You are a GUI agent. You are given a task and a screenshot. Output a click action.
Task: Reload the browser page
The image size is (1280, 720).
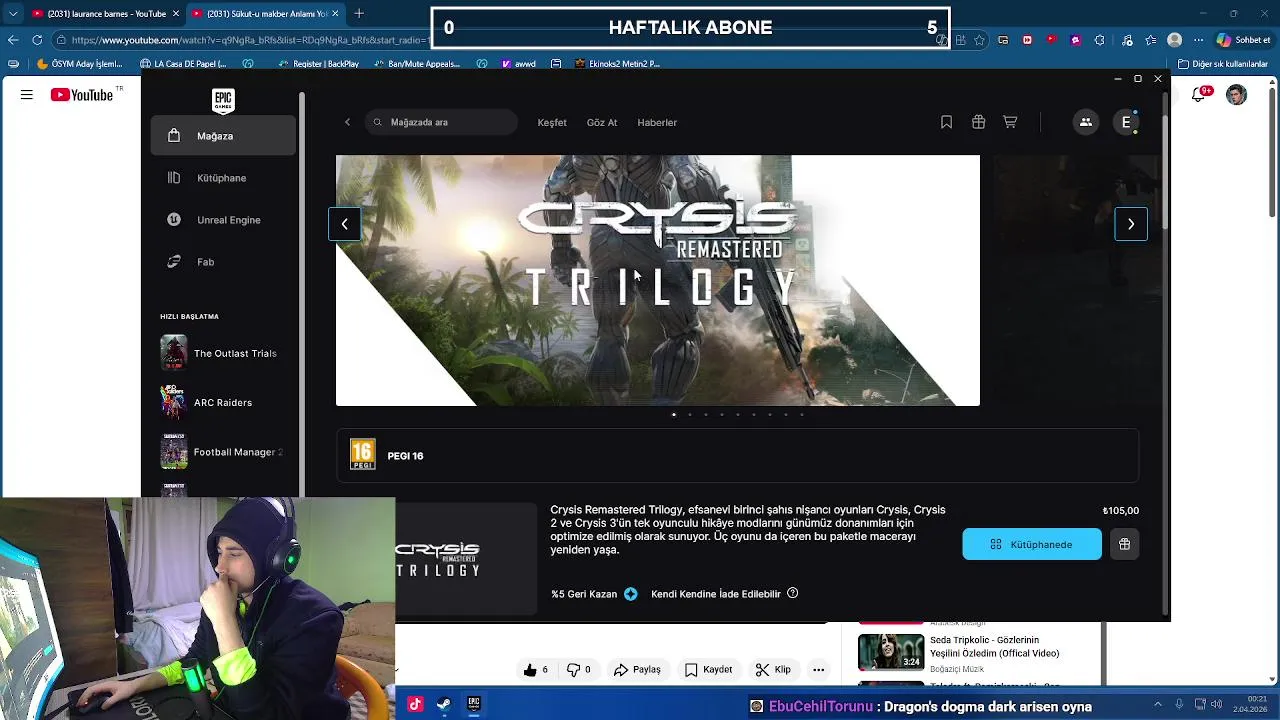[37, 40]
